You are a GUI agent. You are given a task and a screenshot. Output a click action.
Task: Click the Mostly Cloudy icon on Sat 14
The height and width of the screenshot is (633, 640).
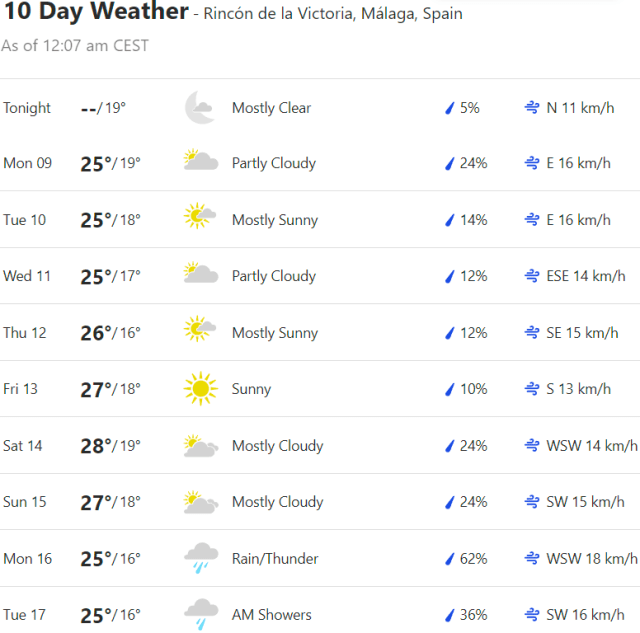tap(200, 446)
